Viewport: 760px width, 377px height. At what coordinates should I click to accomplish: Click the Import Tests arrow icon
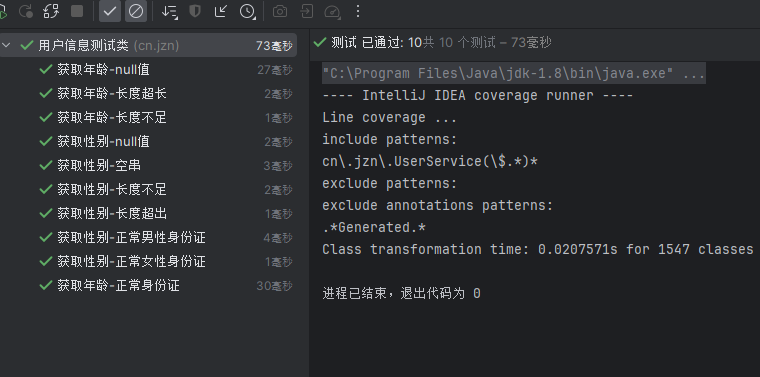(221, 11)
